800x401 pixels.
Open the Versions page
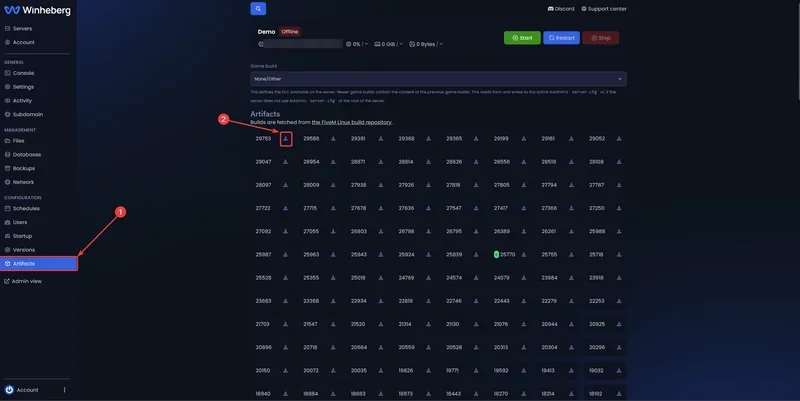[x=20, y=250]
